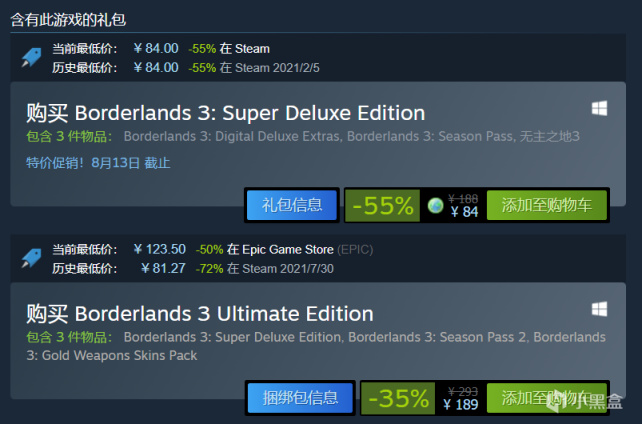Click the green globe icon beside ¥84 price

point(435,205)
